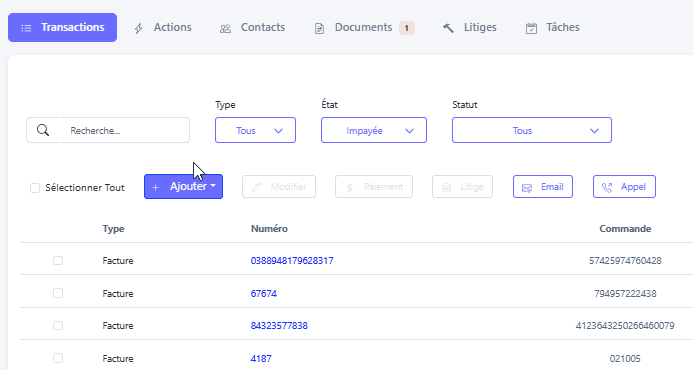Click the Numéro column header
693x370 pixels.
coord(269,229)
